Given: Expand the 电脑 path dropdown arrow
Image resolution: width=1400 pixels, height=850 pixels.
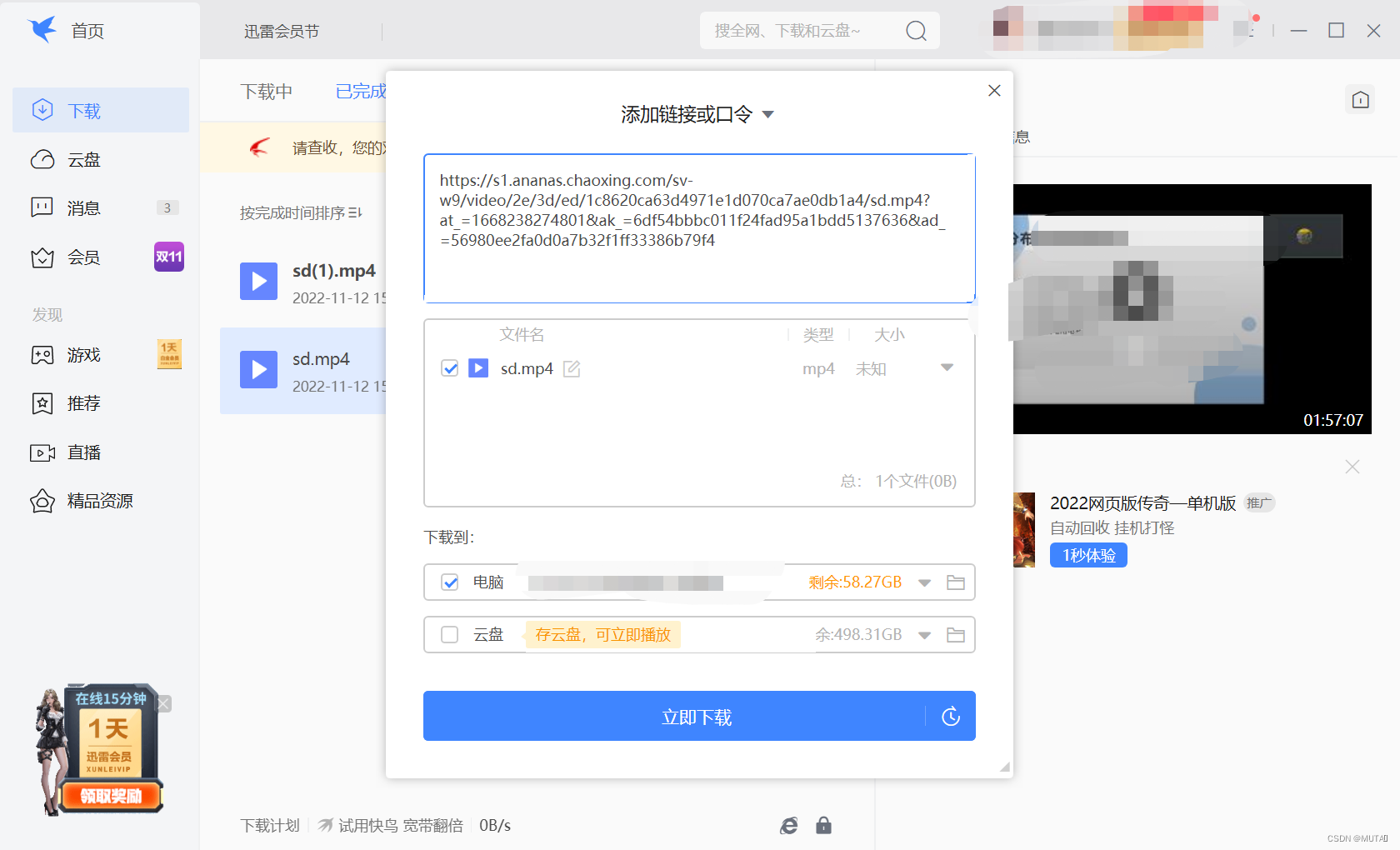Looking at the screenshot, I should tap(924, 582).
